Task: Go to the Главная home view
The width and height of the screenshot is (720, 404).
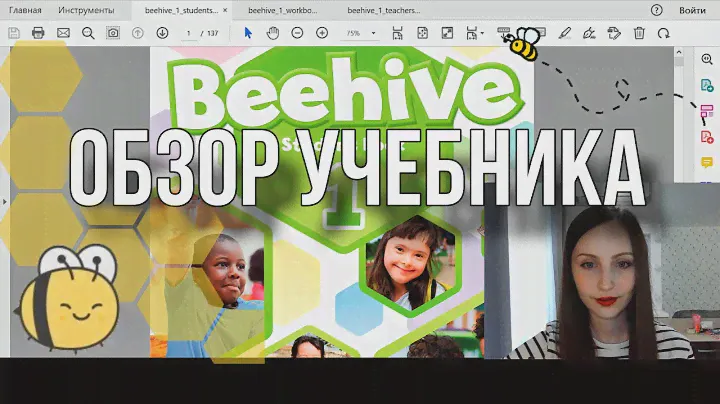Action: pyautogui.click(x=25, y=10)
